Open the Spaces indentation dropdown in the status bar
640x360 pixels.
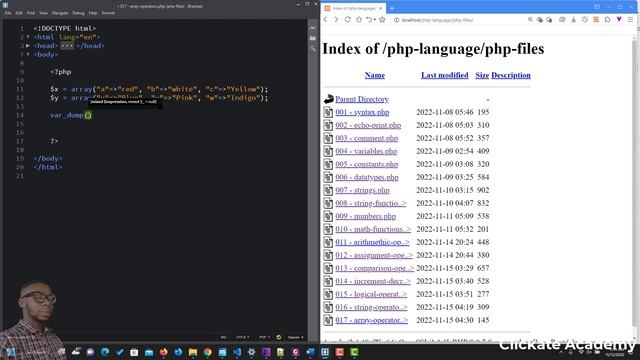(296, 337)
